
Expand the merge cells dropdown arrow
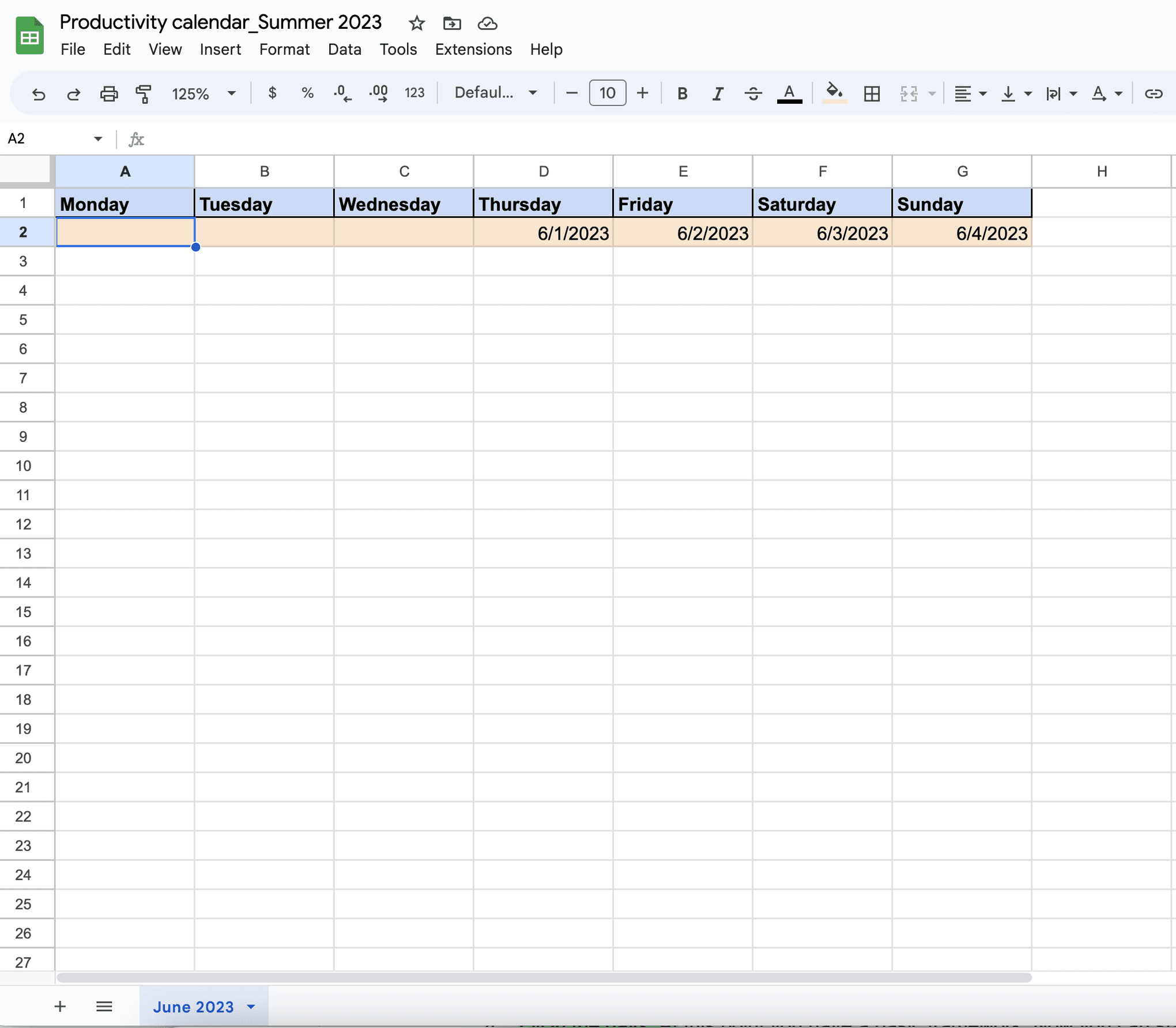tap(932, 93)
